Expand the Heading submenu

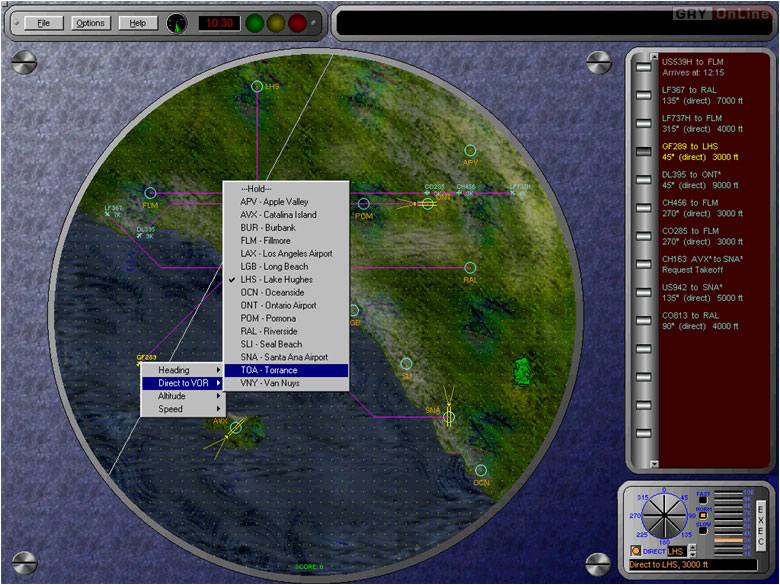(183, 370)
